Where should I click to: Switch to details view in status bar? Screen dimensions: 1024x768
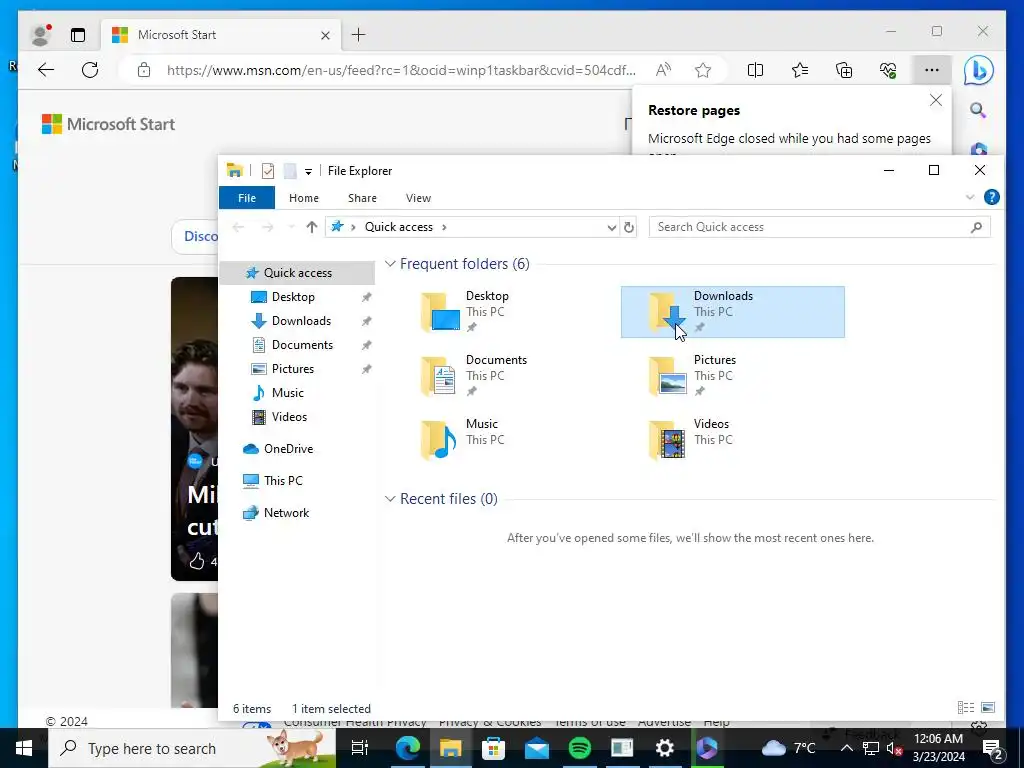pyautogui.click(x=965, y=708)
